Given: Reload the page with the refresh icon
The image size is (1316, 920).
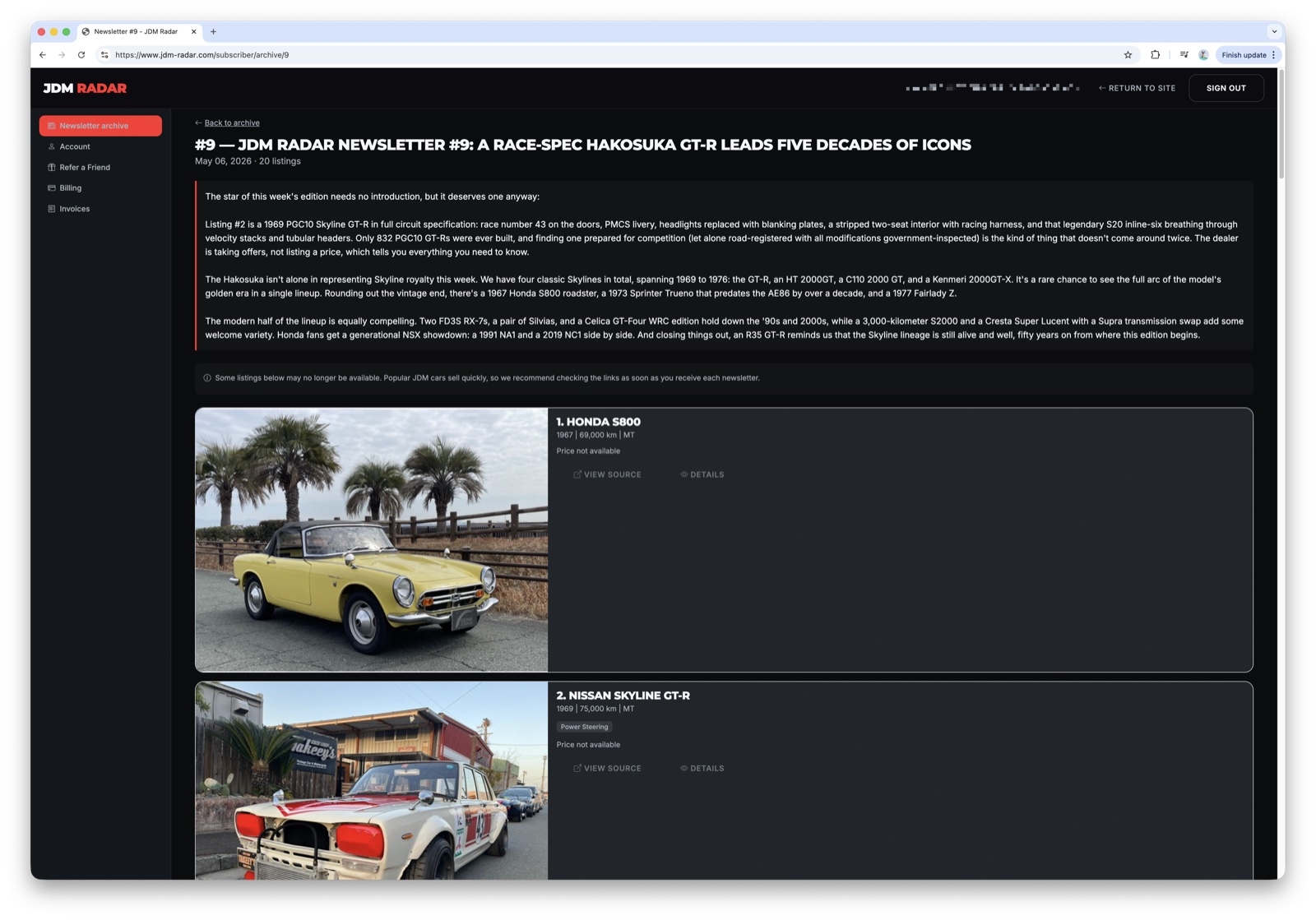Looking at the screenshot, I should (81, 55).
